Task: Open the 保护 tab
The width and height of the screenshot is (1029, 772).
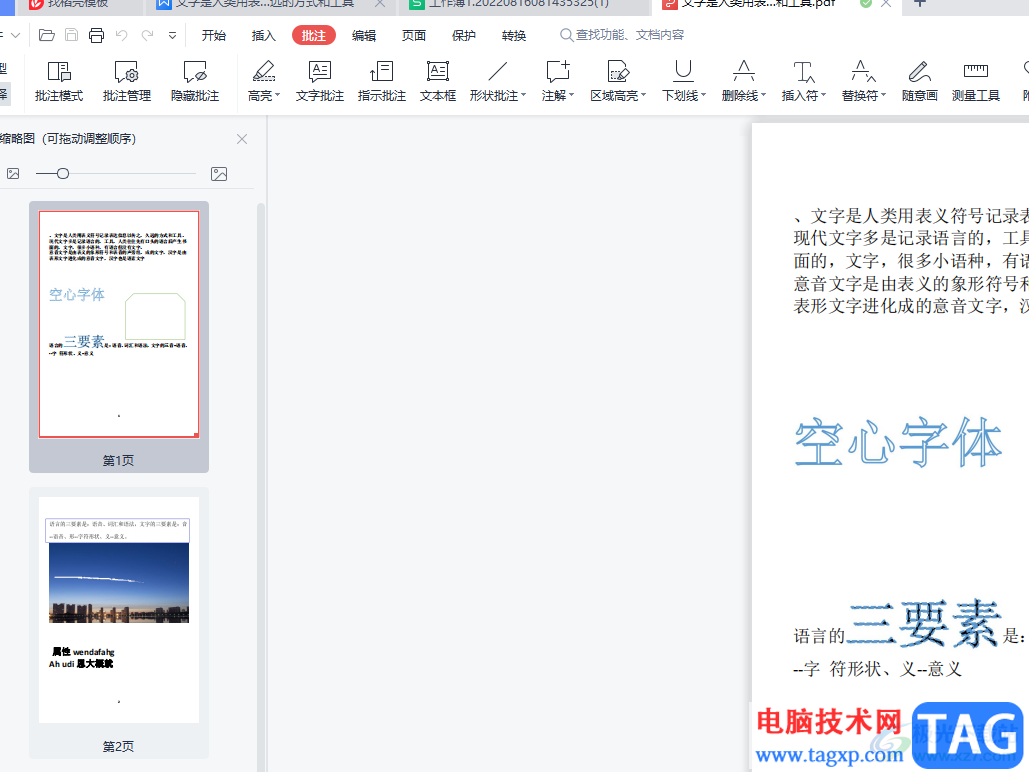Action: (463, 35)
